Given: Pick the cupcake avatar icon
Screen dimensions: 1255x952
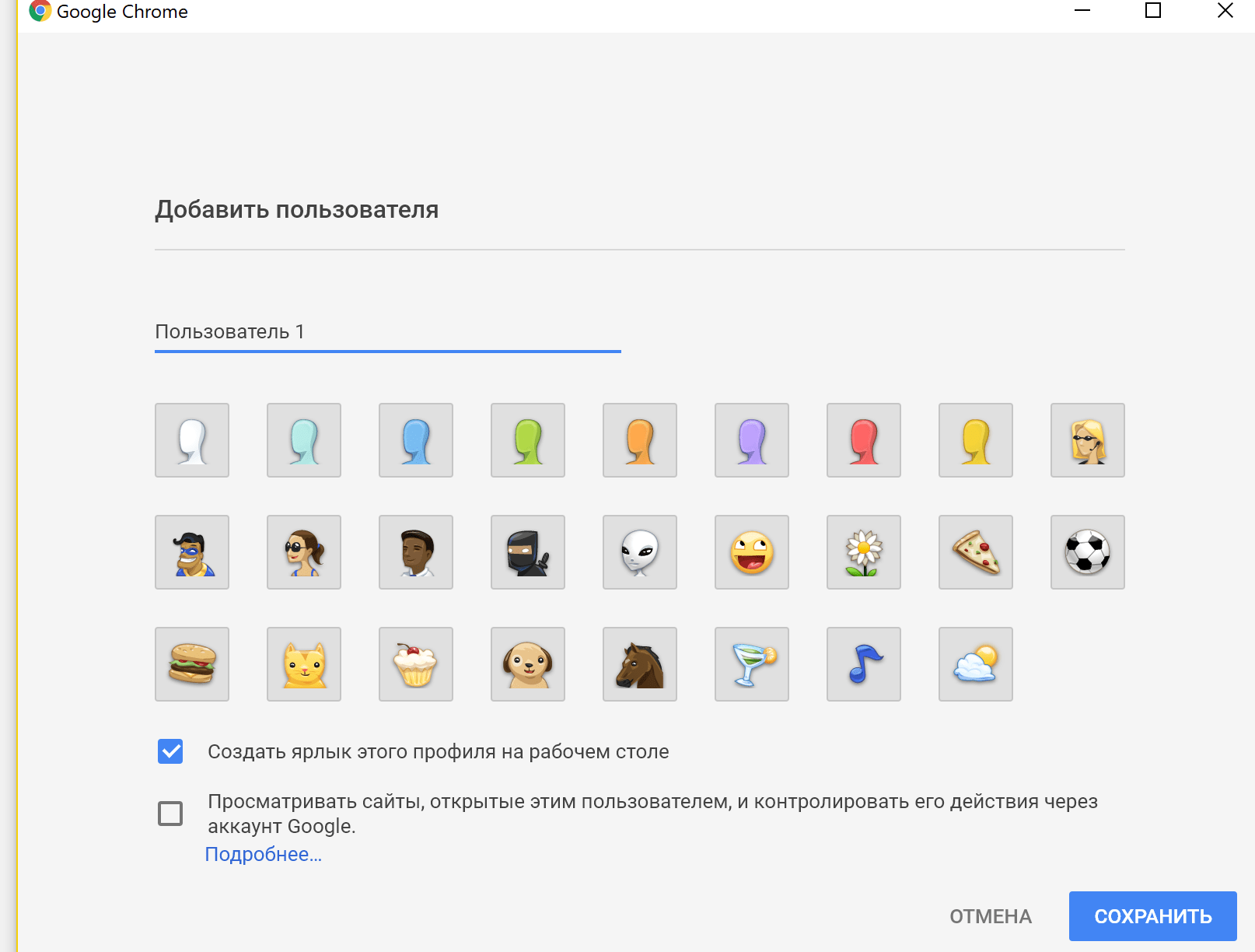Looking at the screenshot, I should pyautogui.click(x=416, y=664).
